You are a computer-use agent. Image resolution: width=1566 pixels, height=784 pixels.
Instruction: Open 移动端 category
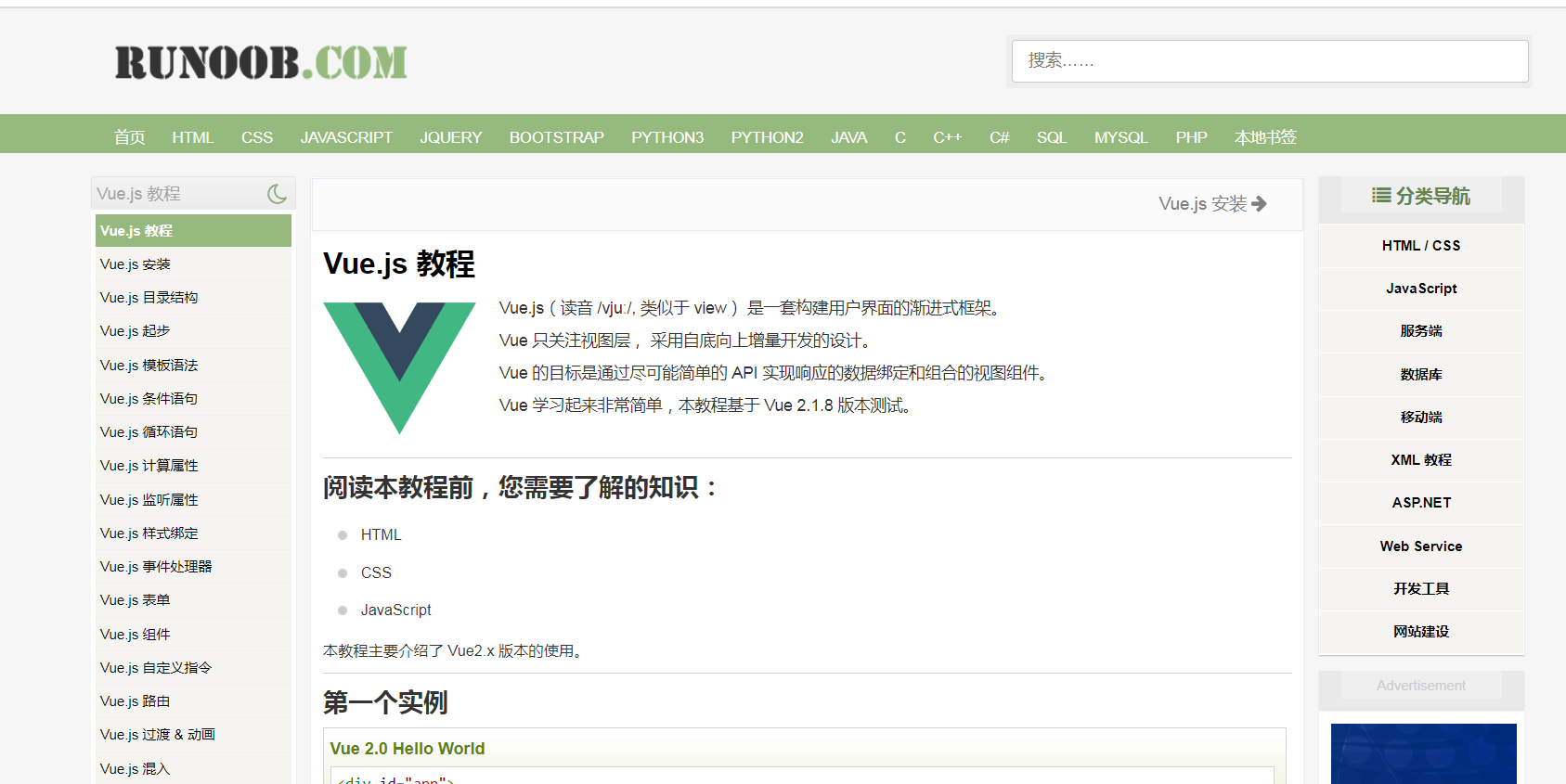coord(1421,418)
